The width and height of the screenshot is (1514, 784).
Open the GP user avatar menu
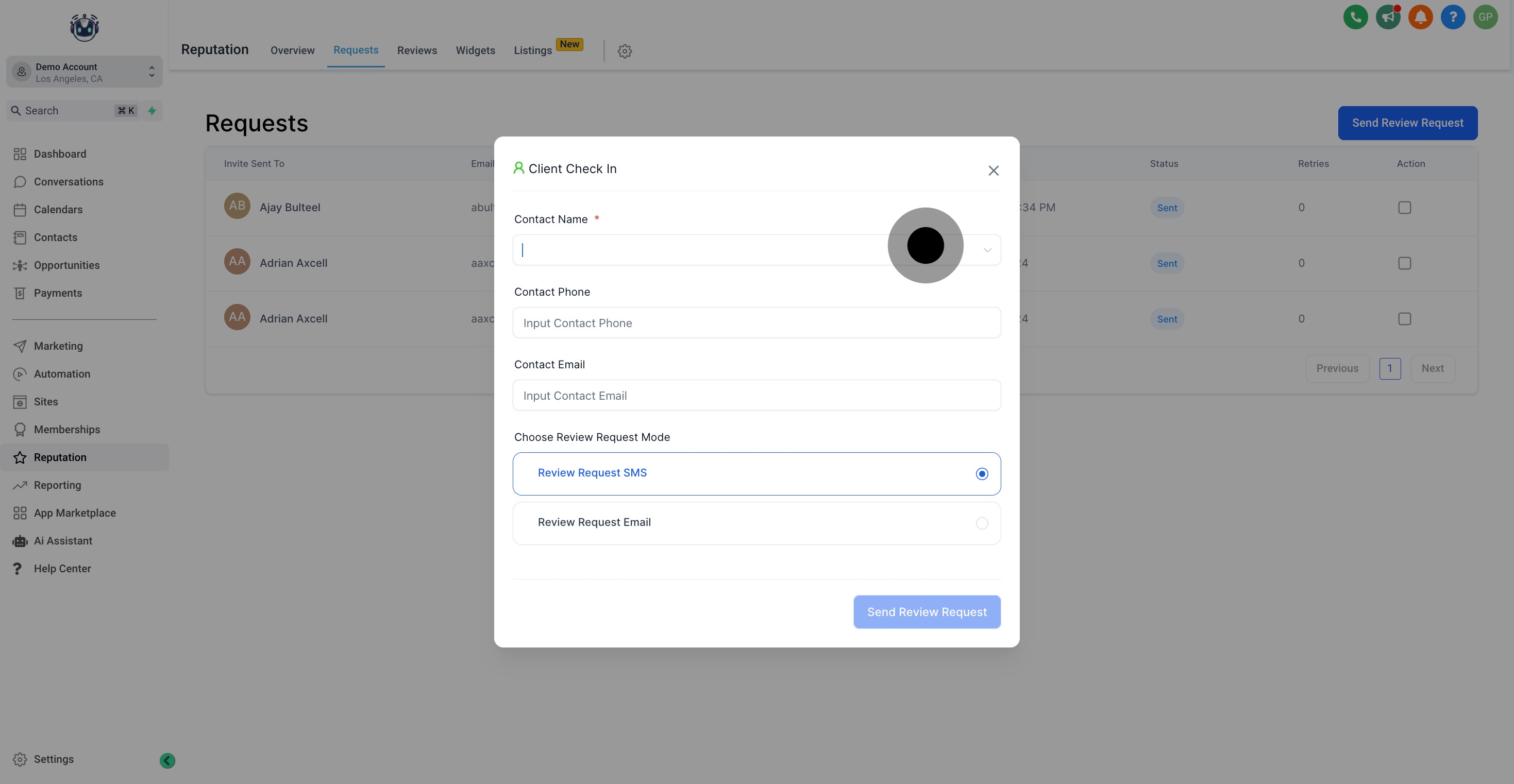tap(1485, 17)
